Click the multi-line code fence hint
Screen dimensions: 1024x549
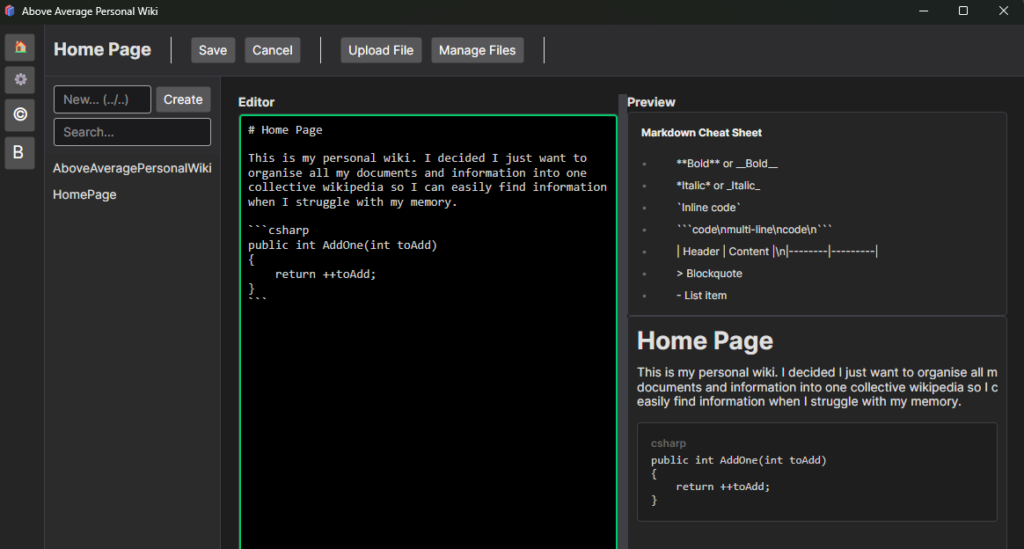(x=754, y=230)
